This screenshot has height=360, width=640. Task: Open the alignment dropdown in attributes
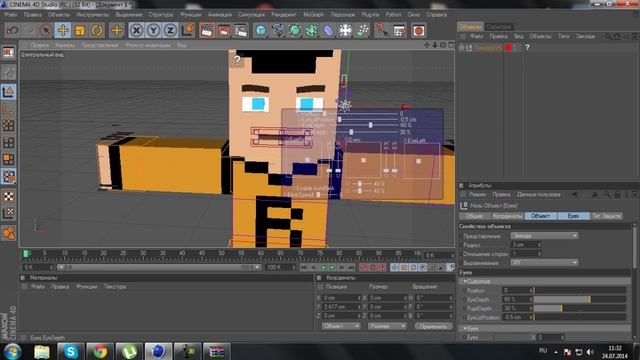[544, 262]
